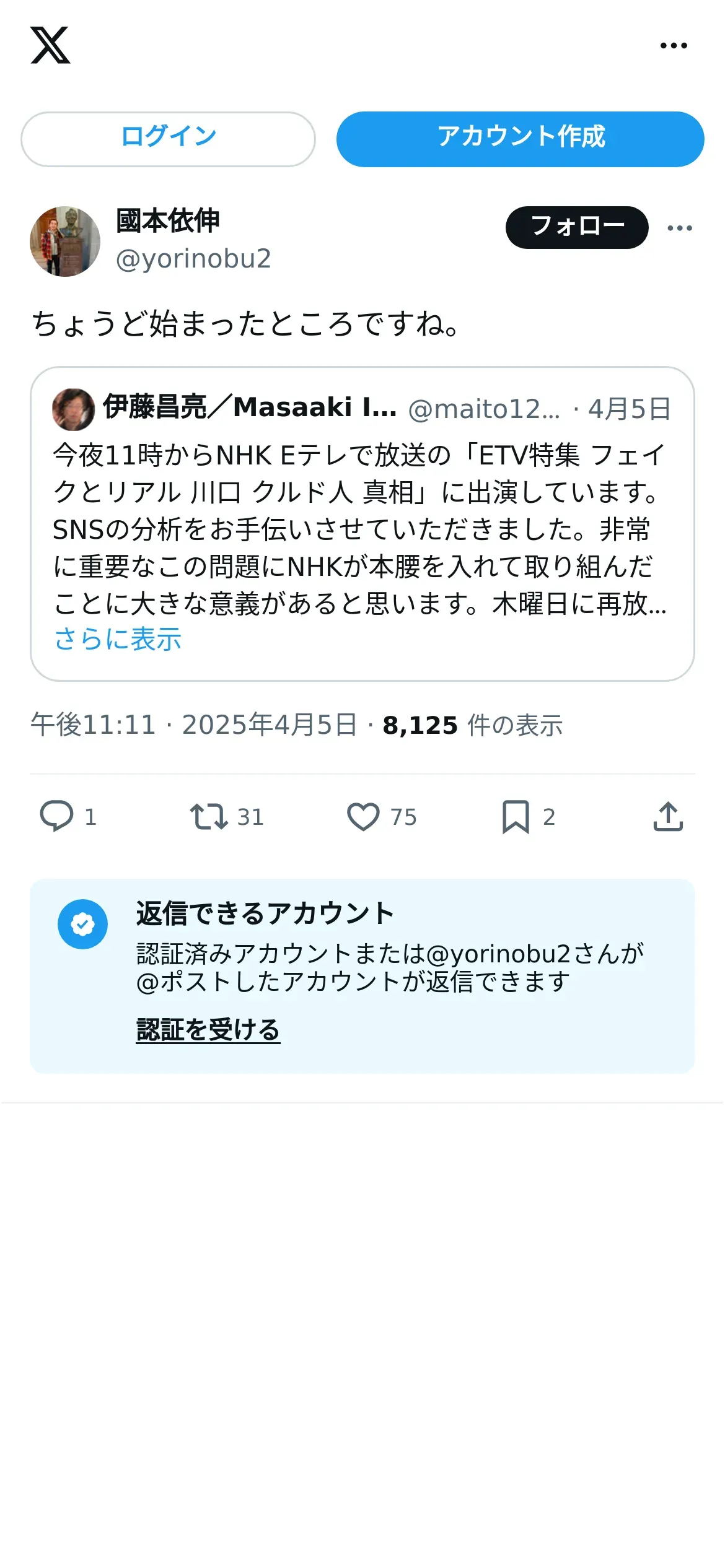Open the post's more options menu
This screenshot has width=725, height=1568.
pos(680,228)
